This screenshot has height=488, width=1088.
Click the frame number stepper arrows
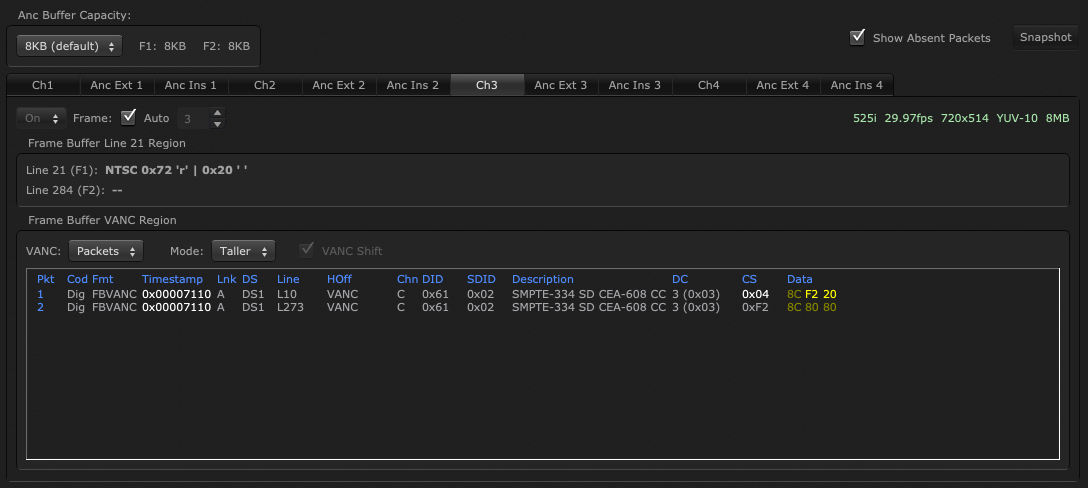217,118
